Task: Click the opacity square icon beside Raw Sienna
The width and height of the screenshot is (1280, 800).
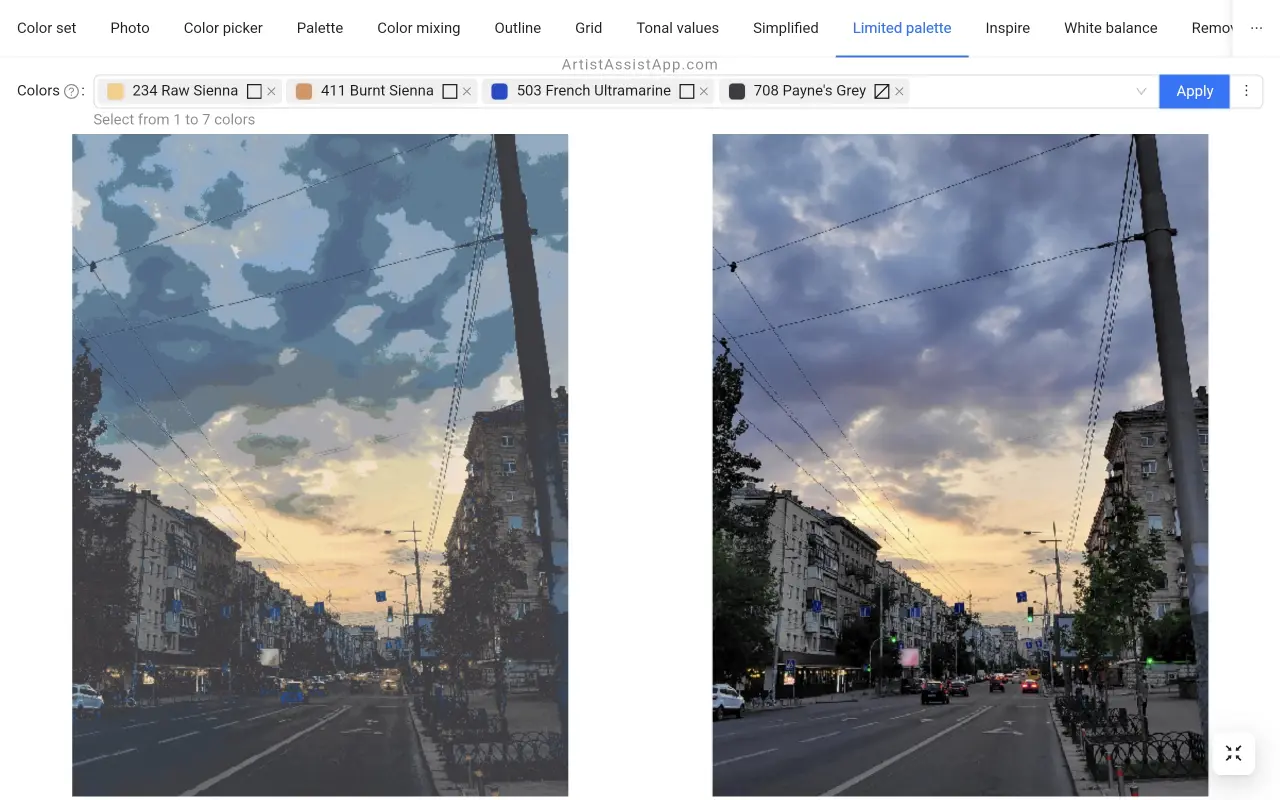Action: tap(254, 91)
